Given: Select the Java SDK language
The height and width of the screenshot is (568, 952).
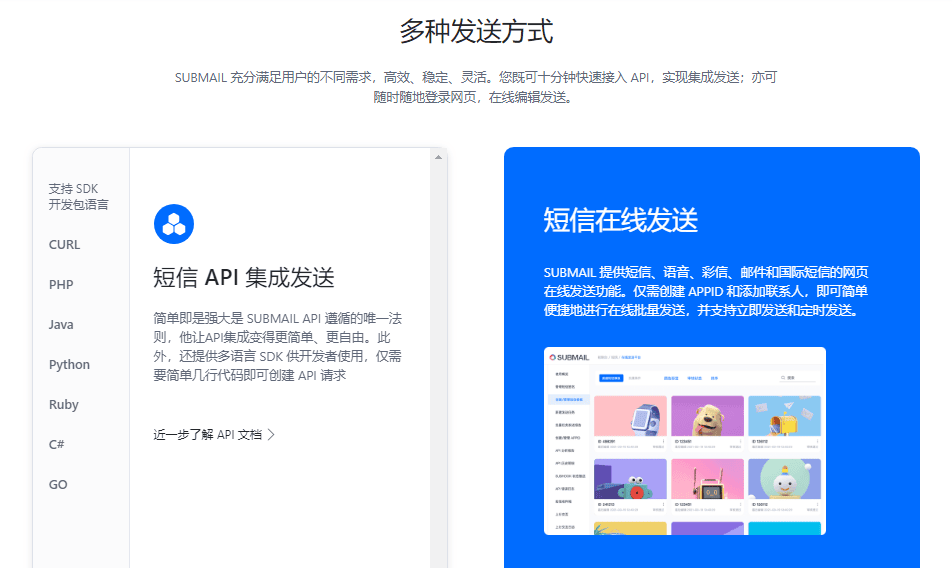Looking at the screenshot, I should [x=61, y=325].
